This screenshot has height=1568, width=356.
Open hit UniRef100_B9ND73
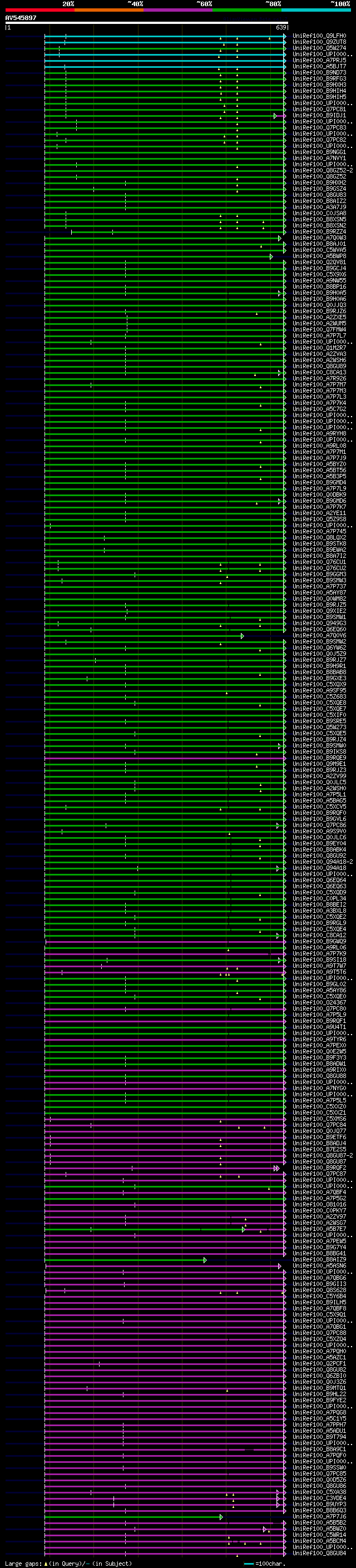point(319,72)
